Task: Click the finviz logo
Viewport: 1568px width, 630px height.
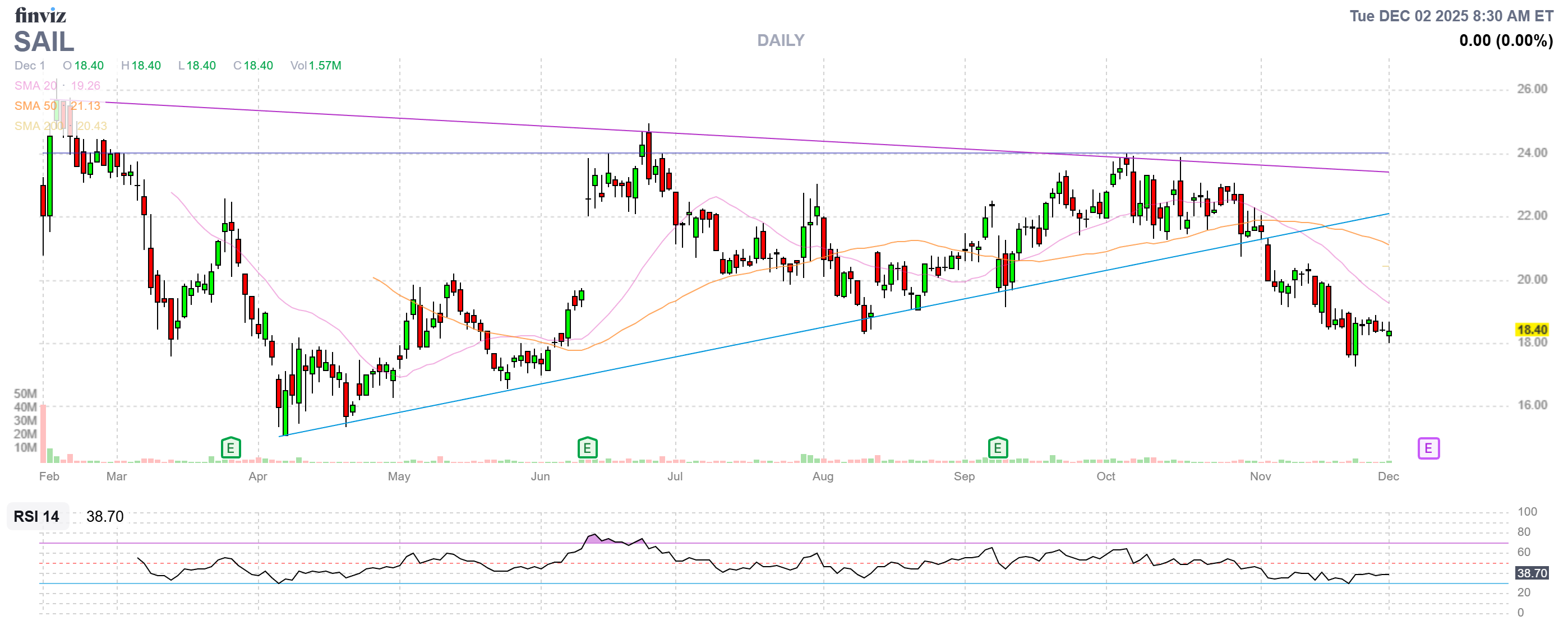Action: tap(40, 15)
